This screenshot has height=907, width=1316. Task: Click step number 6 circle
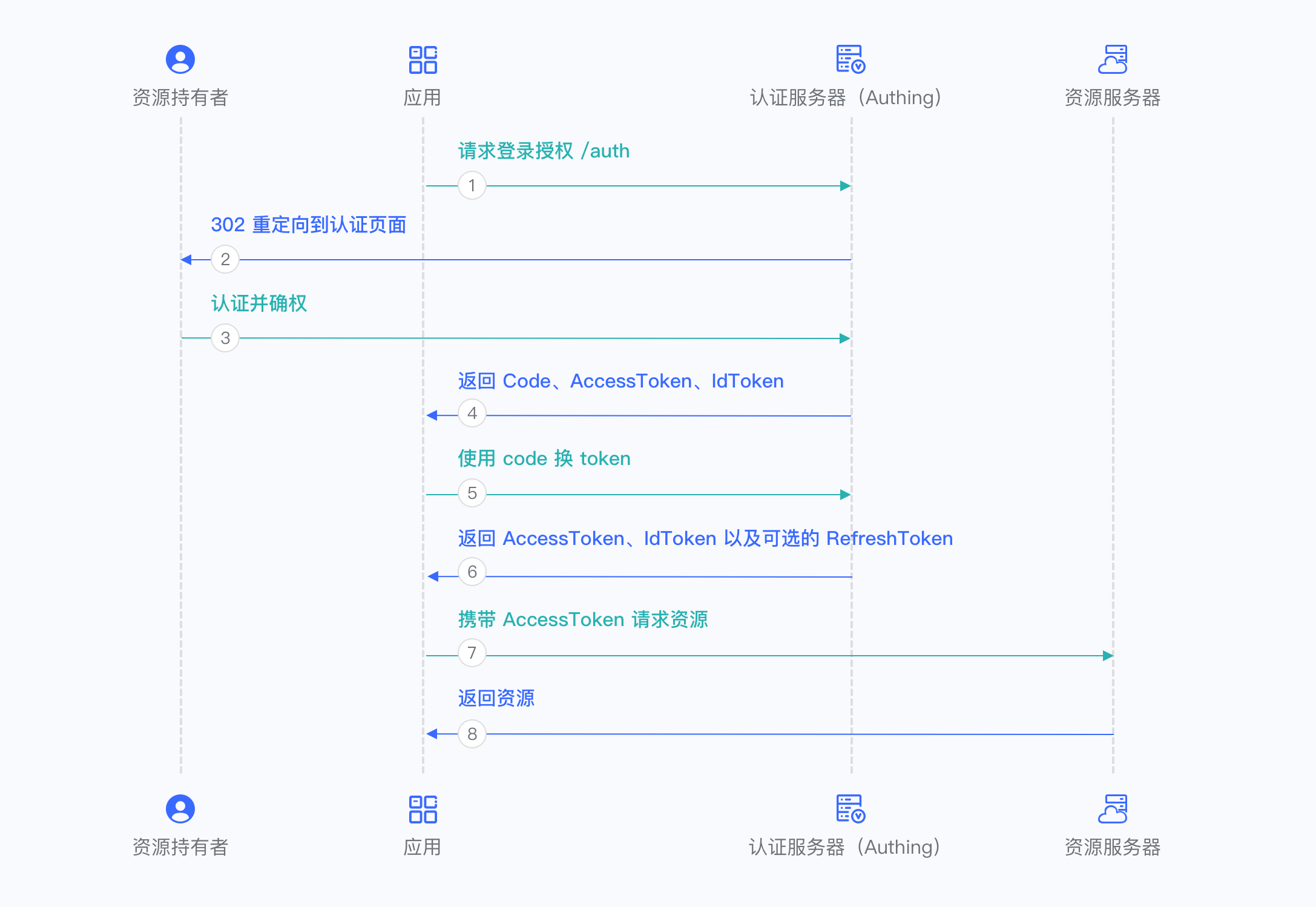[x=472, y=572]
